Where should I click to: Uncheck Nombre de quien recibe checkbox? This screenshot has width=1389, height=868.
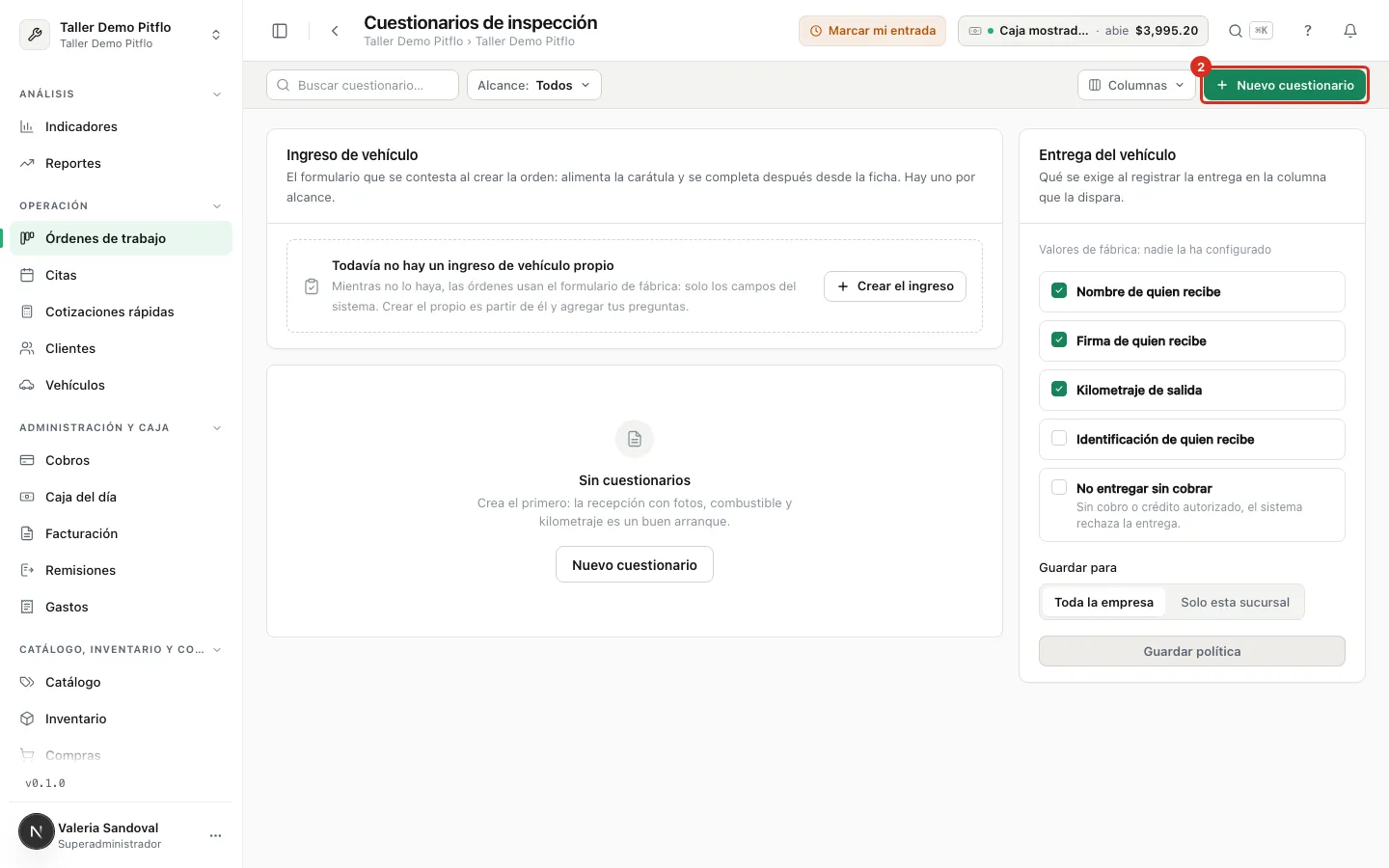coord(1059,291)
